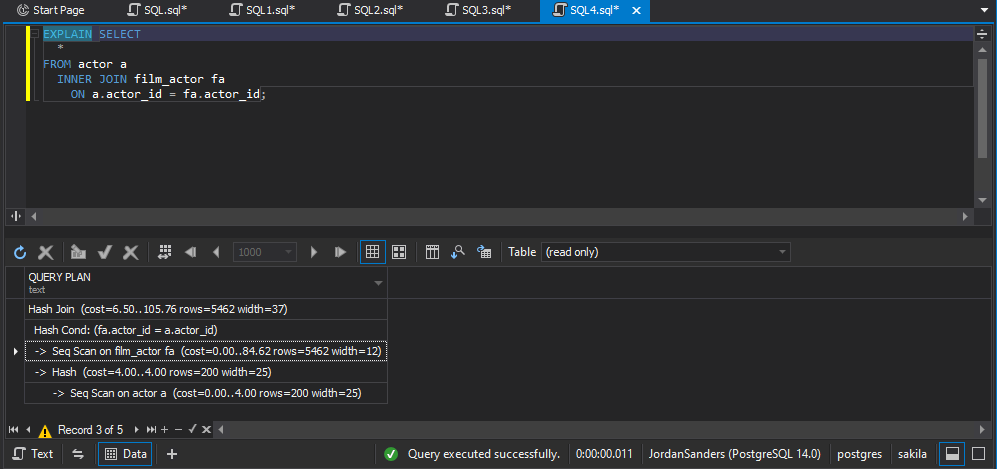Open the QUERY PLAN column filter arrow
This screenshot has height=469, width=997.
[378, 283]
